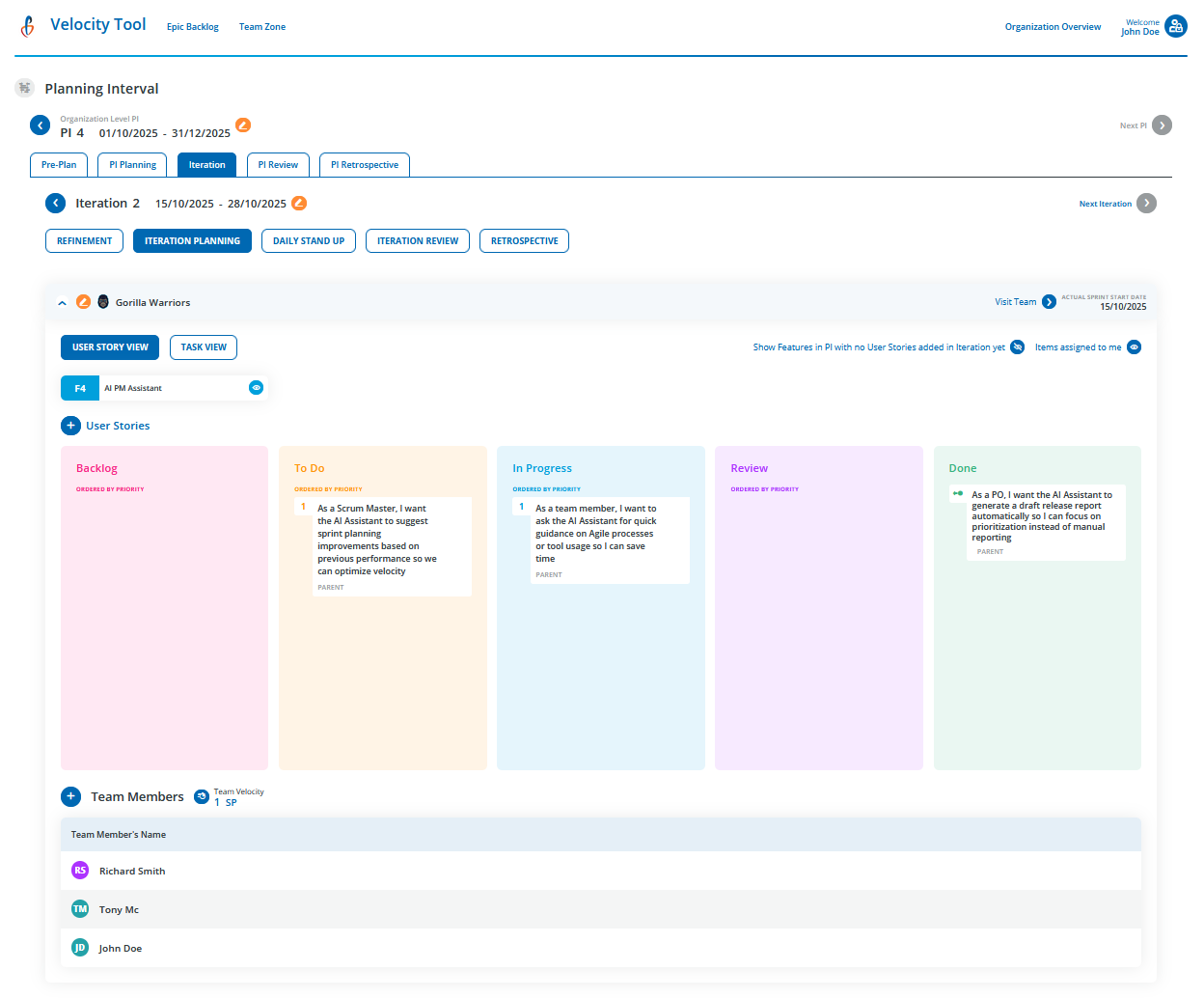Navigate back to the previous iteration

55,204
